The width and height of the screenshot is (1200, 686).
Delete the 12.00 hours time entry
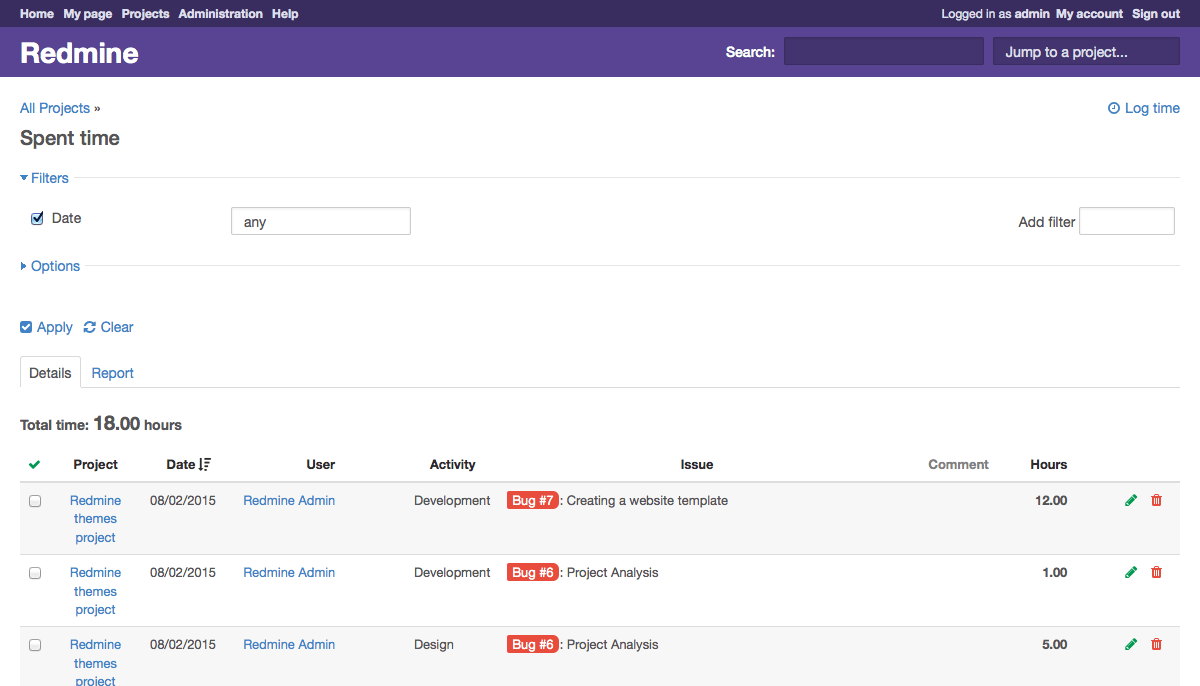(x=1157, y=500)
